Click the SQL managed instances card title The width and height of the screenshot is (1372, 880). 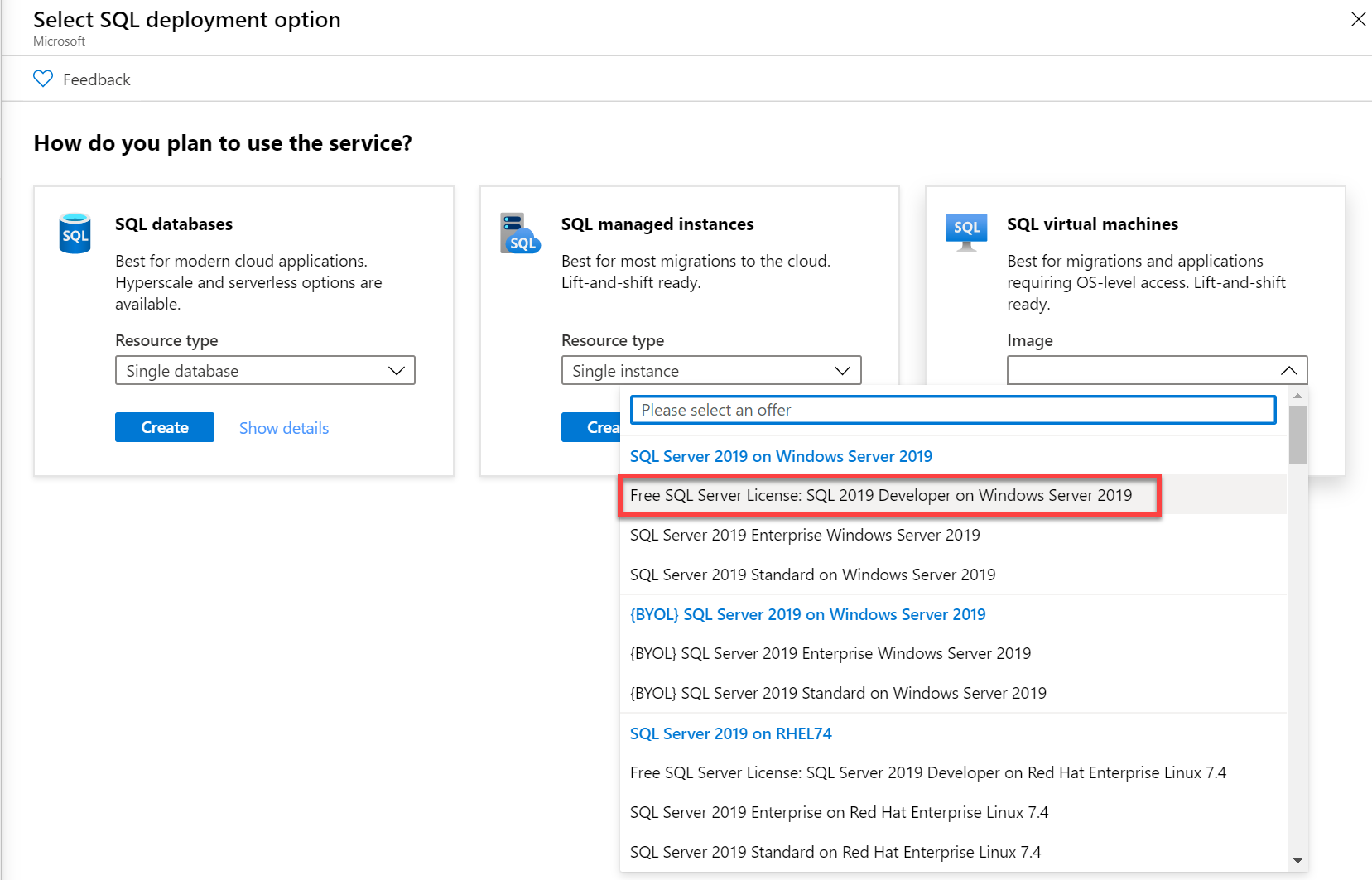657,224
